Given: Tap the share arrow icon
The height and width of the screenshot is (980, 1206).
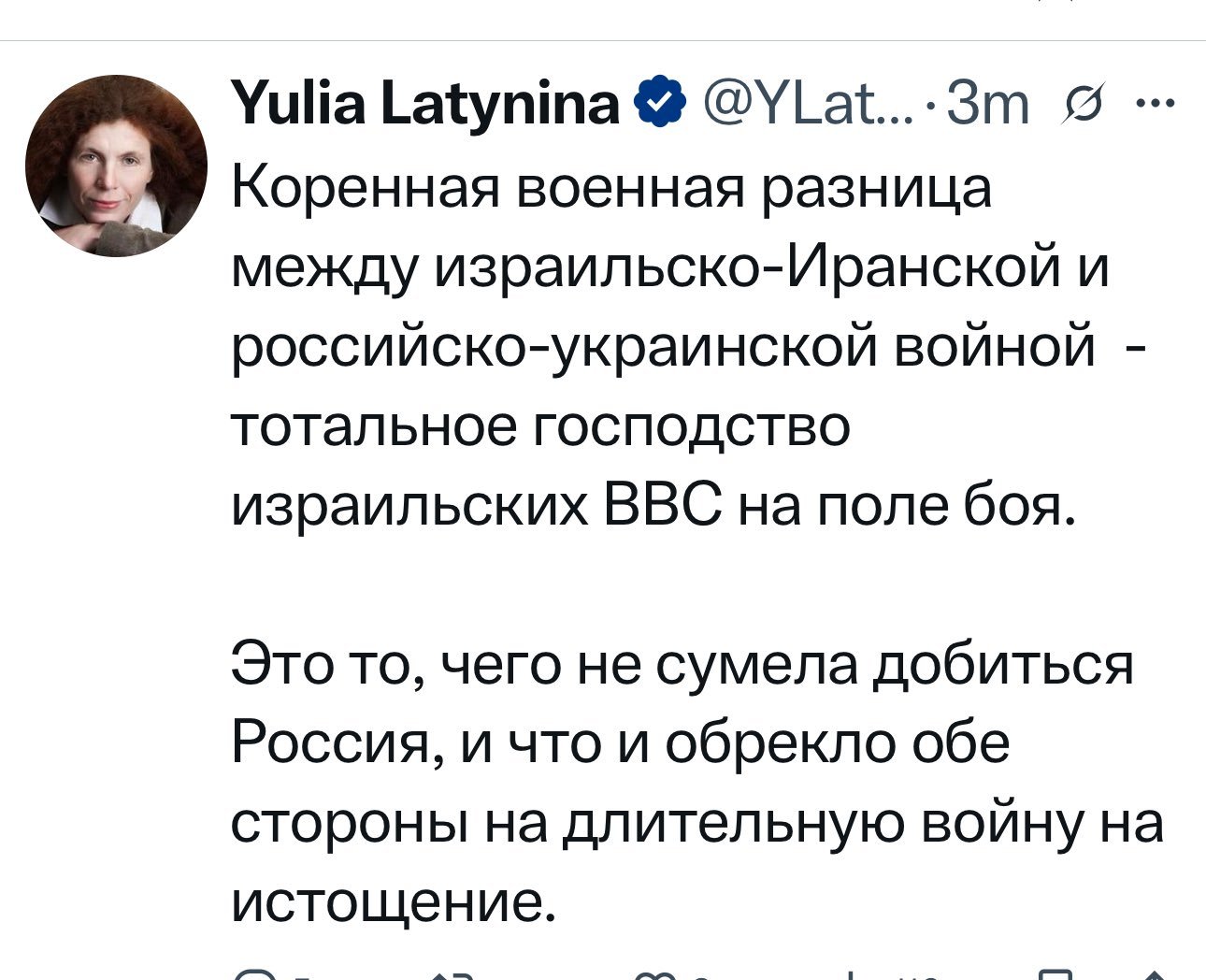Looking at the screenshot, I should pyautogui.click(x=1155, y=975).
